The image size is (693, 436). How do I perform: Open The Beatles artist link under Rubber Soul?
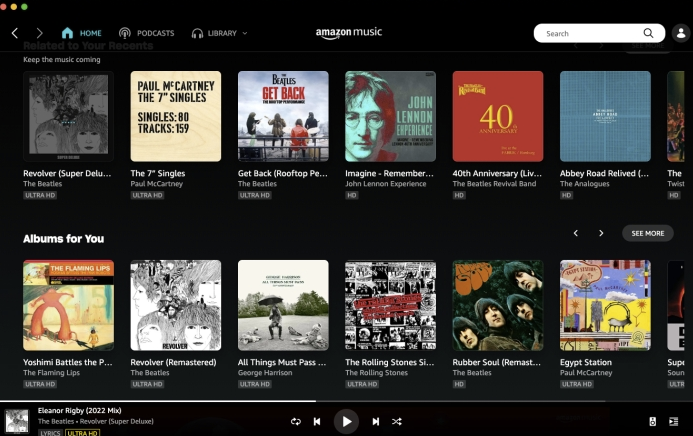pyautogui.click(x=472, y=373)
